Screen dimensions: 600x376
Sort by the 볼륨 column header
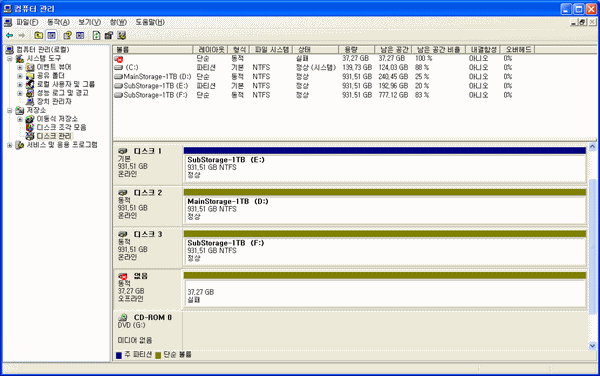pos(153,50)
